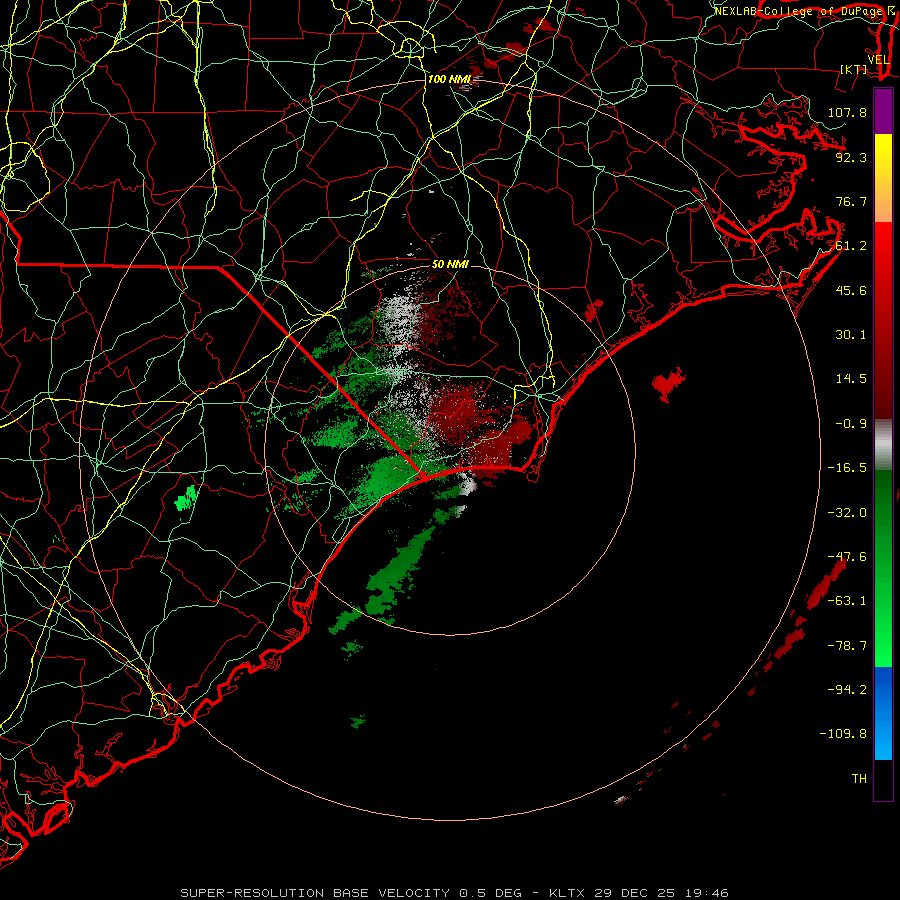Pick the gray near-zero color bar segment
This screenshot has width=900, height=900.
[883, 442]
